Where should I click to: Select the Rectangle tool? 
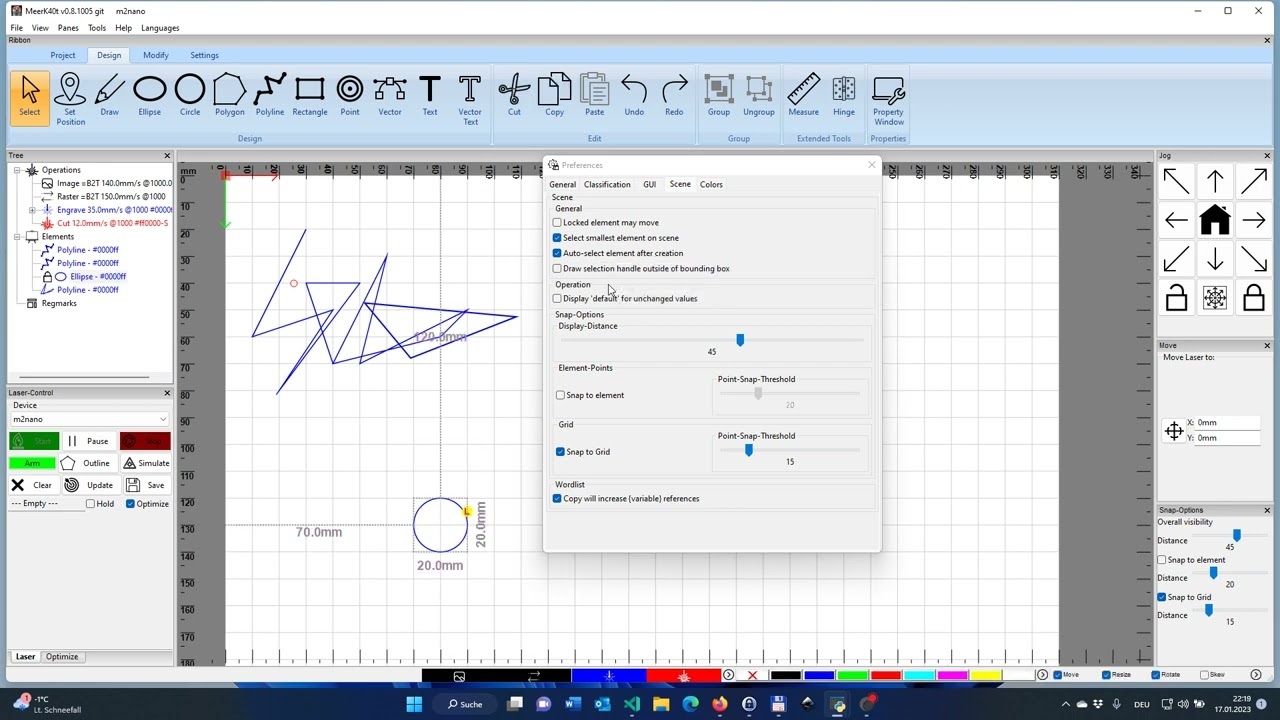(x=310, y=97)
